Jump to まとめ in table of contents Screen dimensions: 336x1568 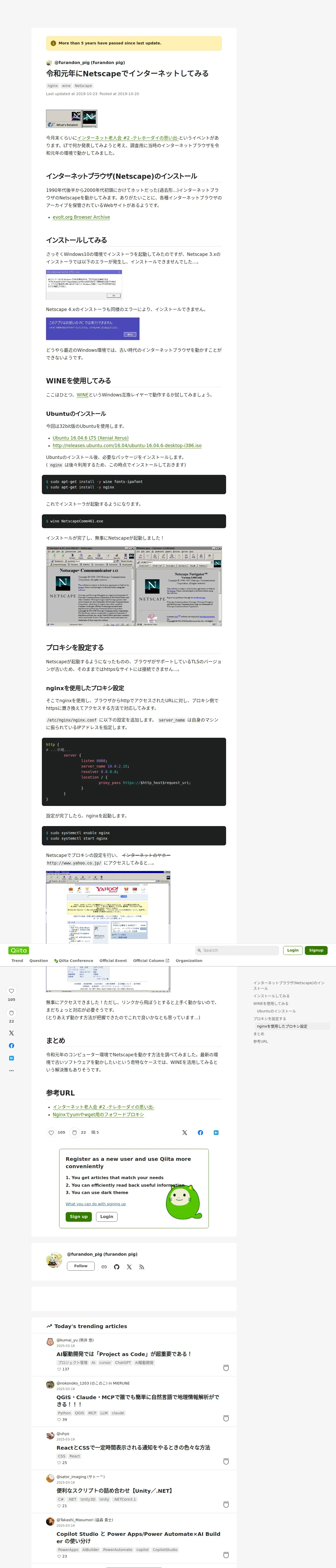[x=259, y=1034]
